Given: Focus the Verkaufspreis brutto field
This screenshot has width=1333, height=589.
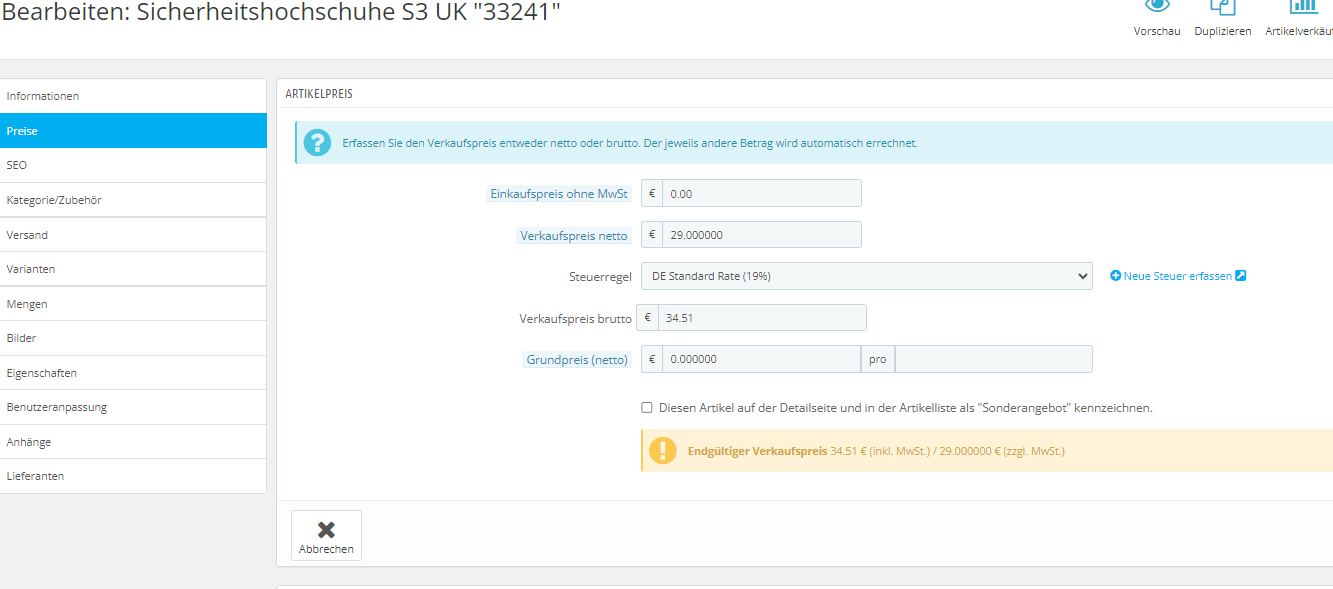Looking at the screenshot, I should pos(761,318).
